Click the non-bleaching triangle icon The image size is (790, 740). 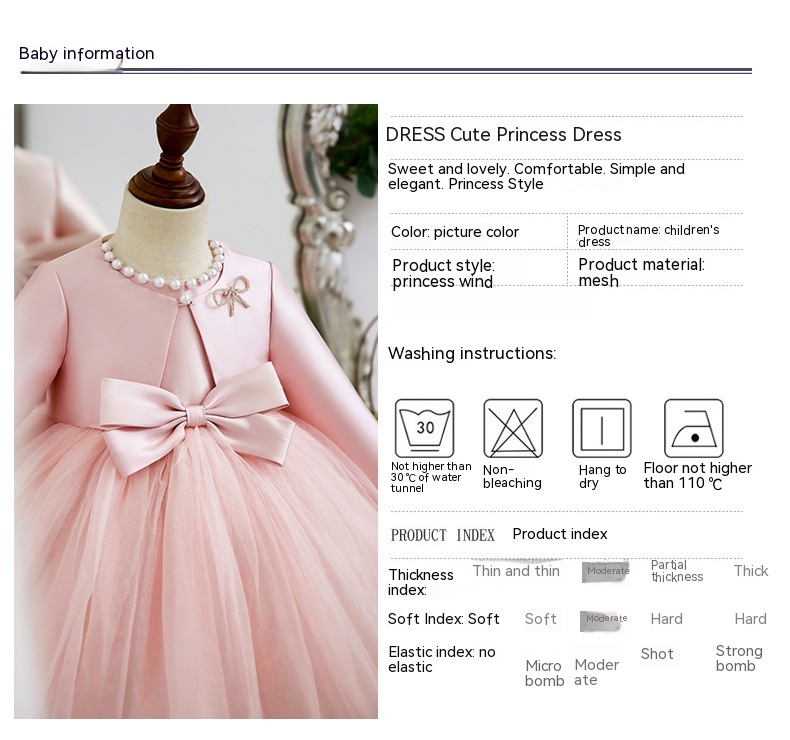[x=513, y=428]
